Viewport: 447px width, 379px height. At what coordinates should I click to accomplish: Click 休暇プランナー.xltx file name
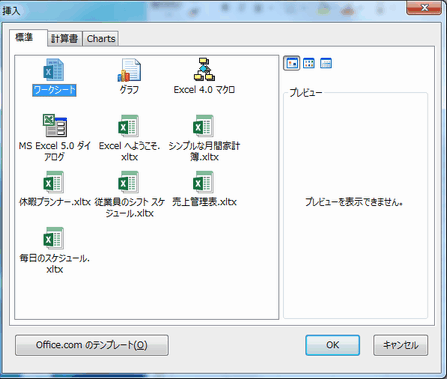(x=55, y=202)
